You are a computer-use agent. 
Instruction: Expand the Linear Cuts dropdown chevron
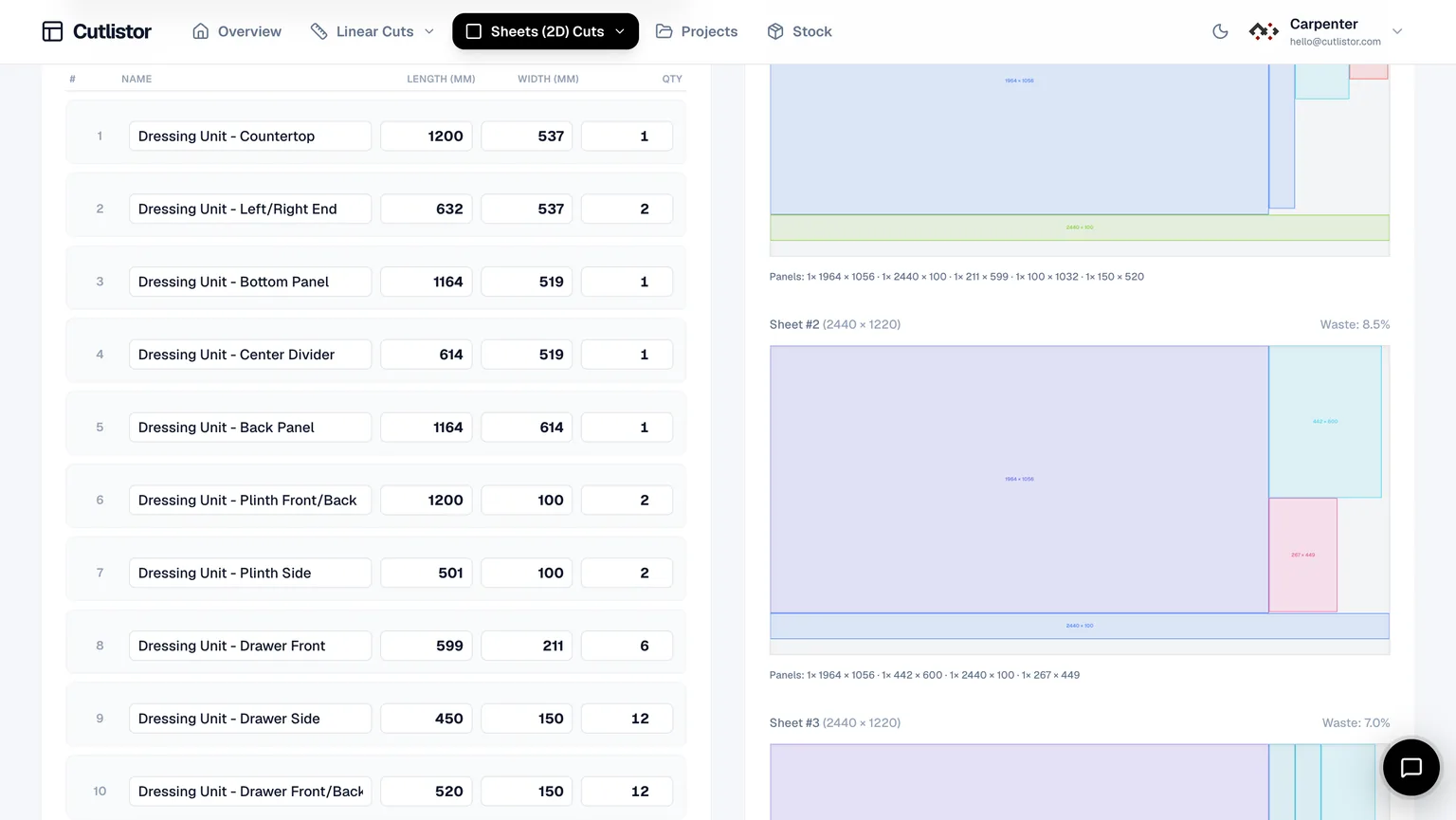(429, 31)
